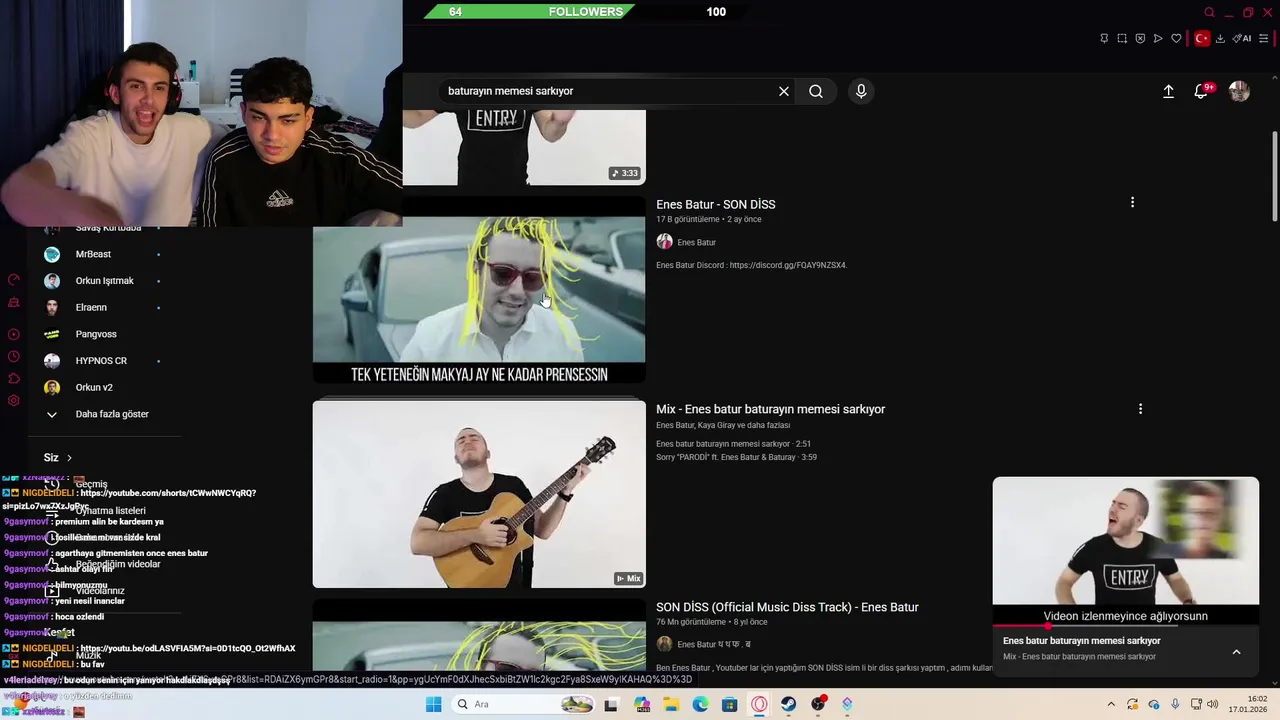The height and width of the screenshot is (720, 1280).
Task: Open the Opera GX taskbar icon
Action: 759,704
